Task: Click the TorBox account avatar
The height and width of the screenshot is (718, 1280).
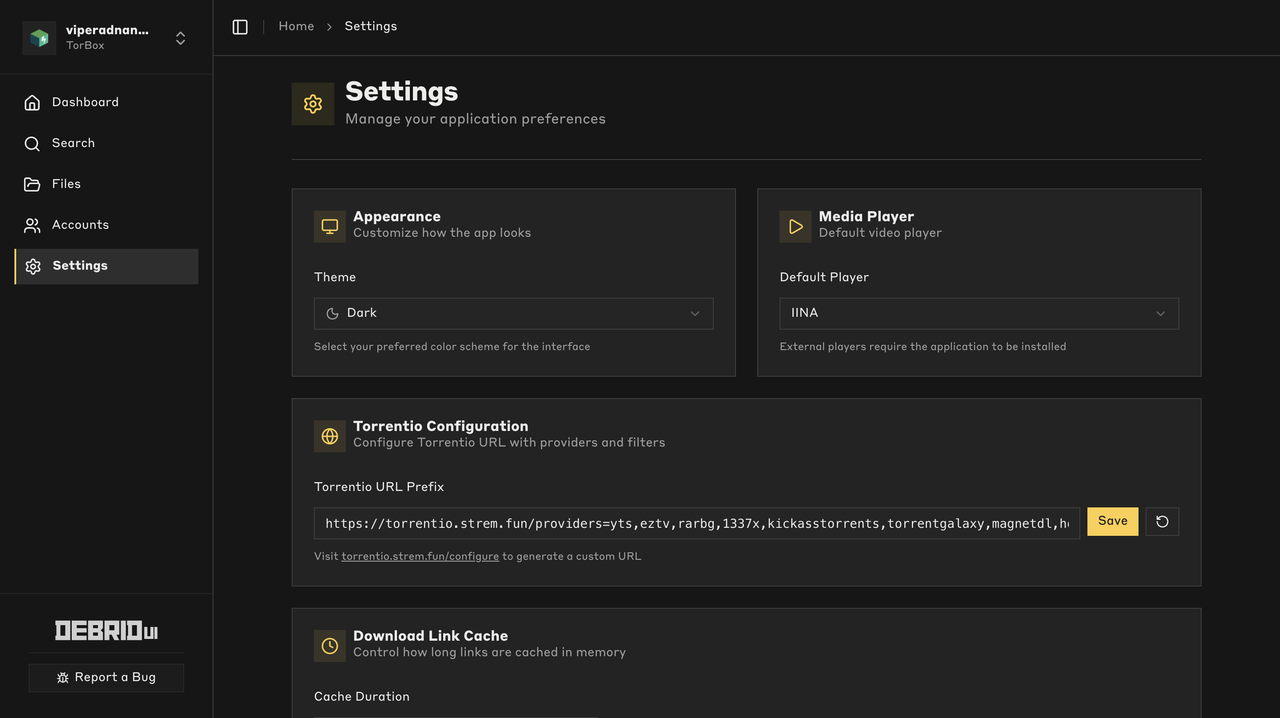Action: point(39,38)
